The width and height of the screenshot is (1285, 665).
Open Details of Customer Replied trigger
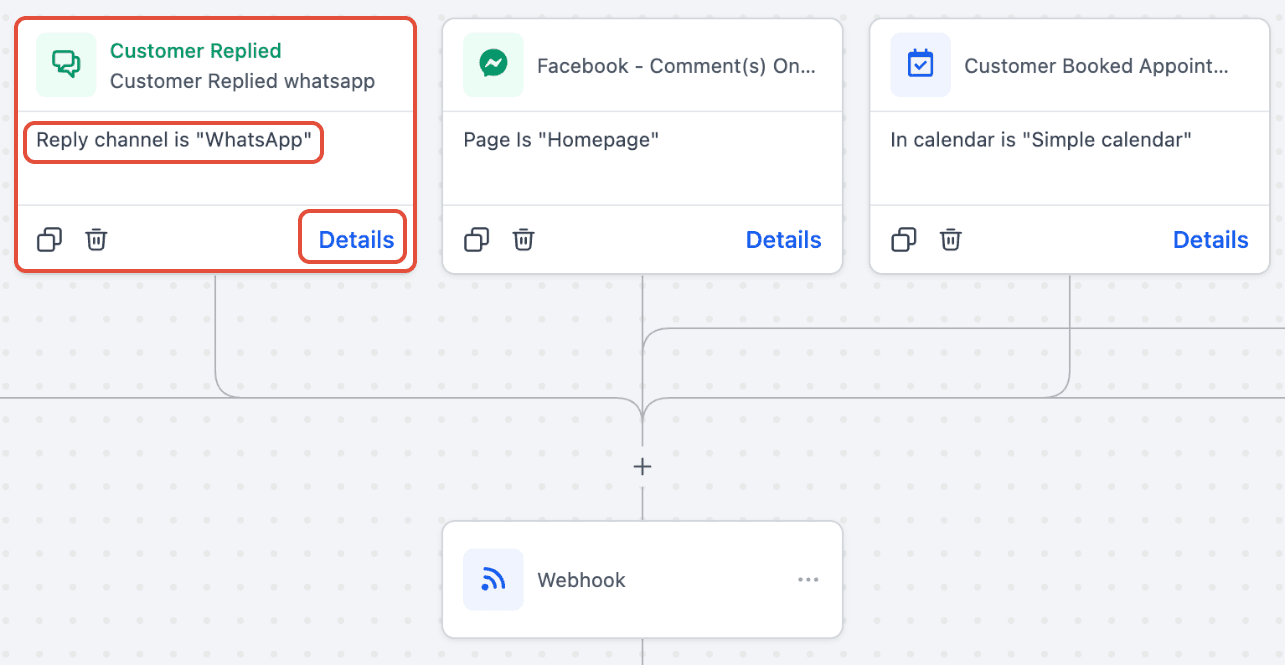pyautogui.click(x=356, y=240)
